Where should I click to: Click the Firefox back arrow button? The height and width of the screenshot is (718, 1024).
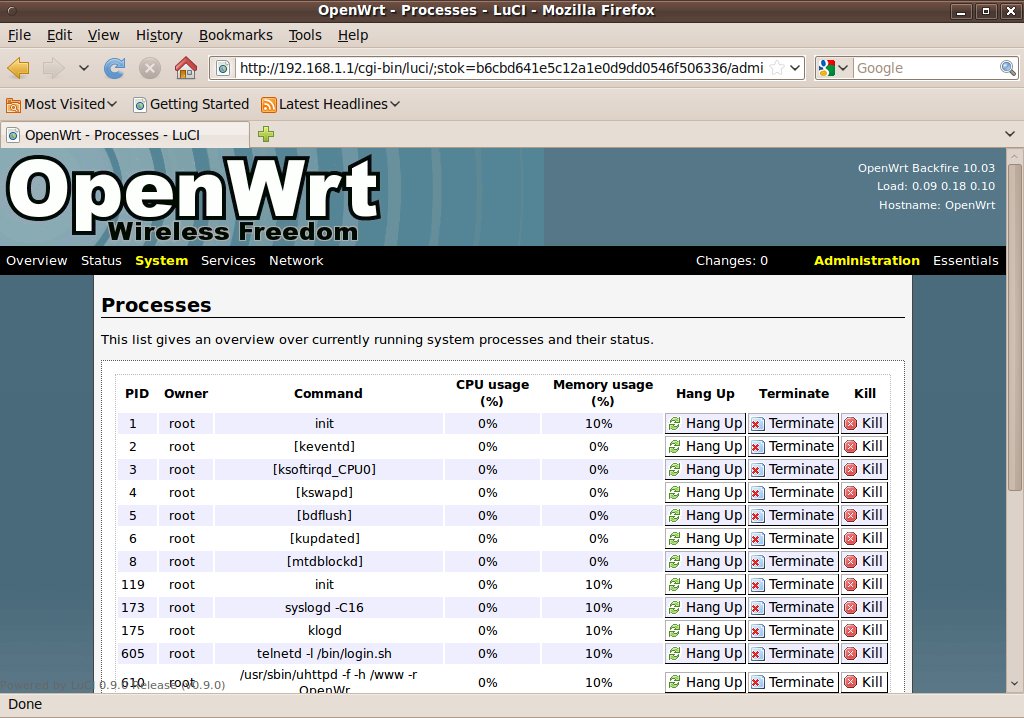coord(19,68)
